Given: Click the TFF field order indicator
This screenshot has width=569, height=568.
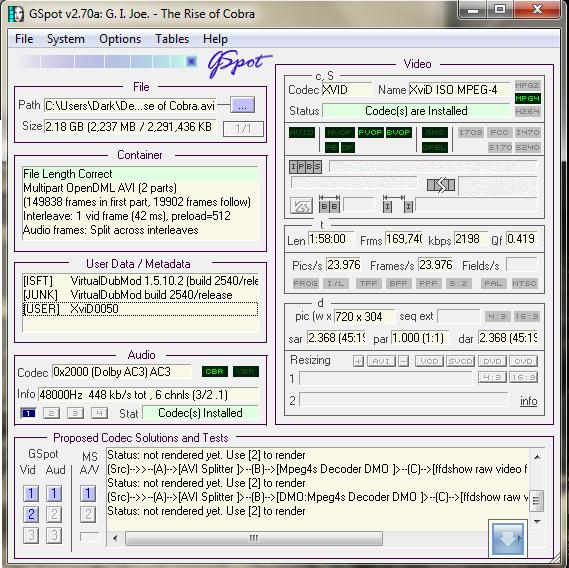Looking at the screenshot, I should tap(369, 283).
